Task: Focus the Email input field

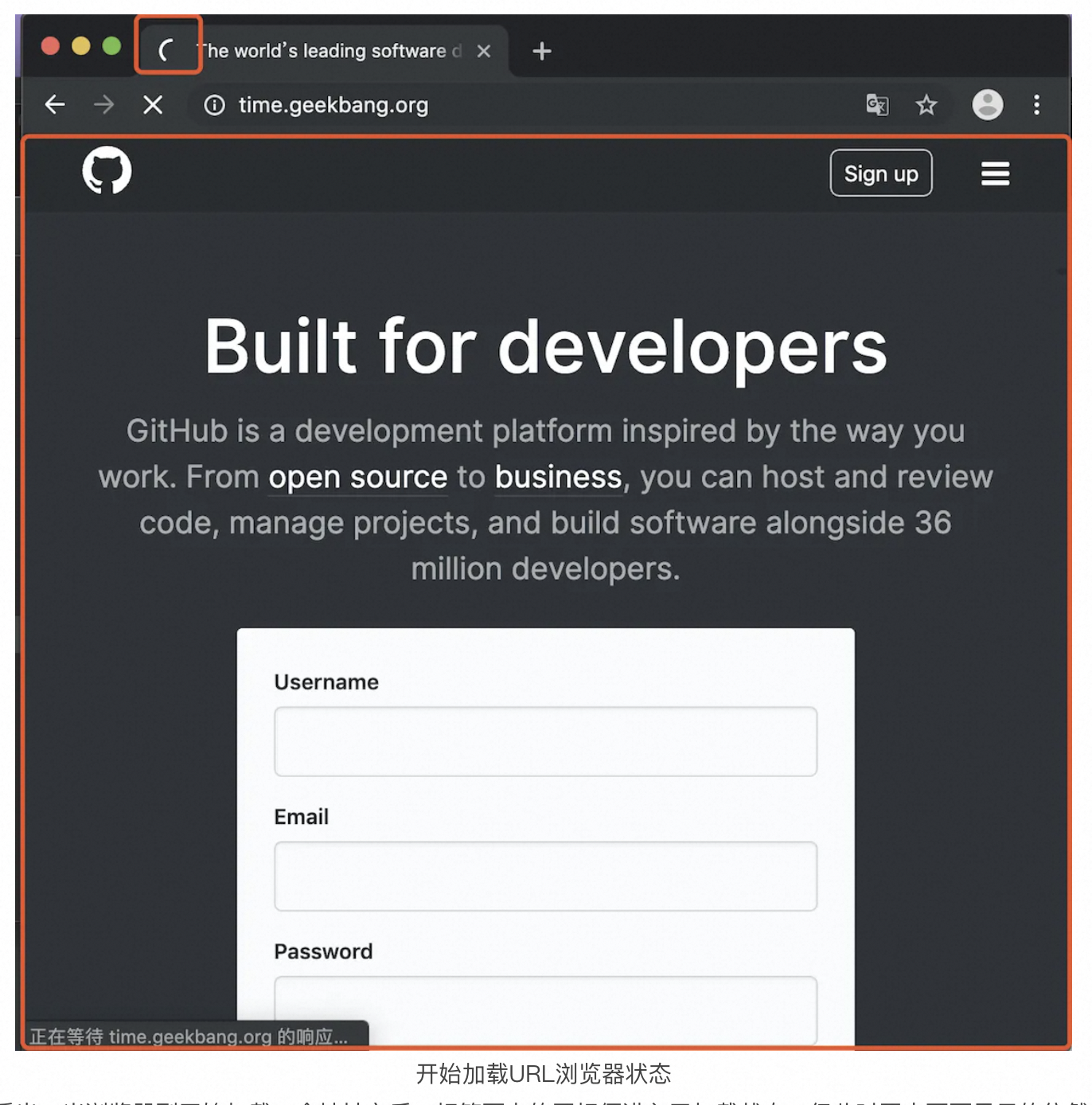Action: pyautogui.click(x=545, y=876)
